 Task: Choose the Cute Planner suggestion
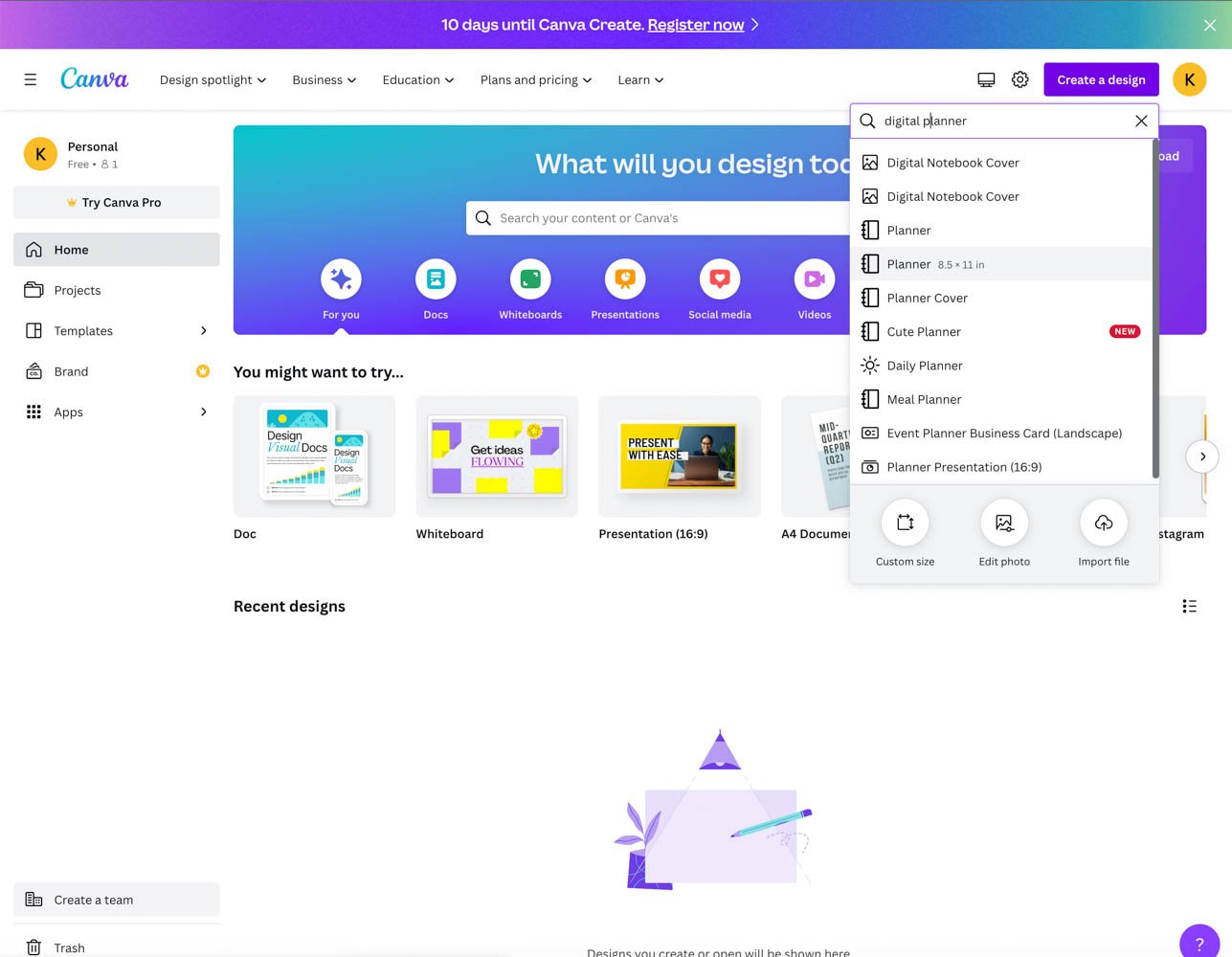1000,331
